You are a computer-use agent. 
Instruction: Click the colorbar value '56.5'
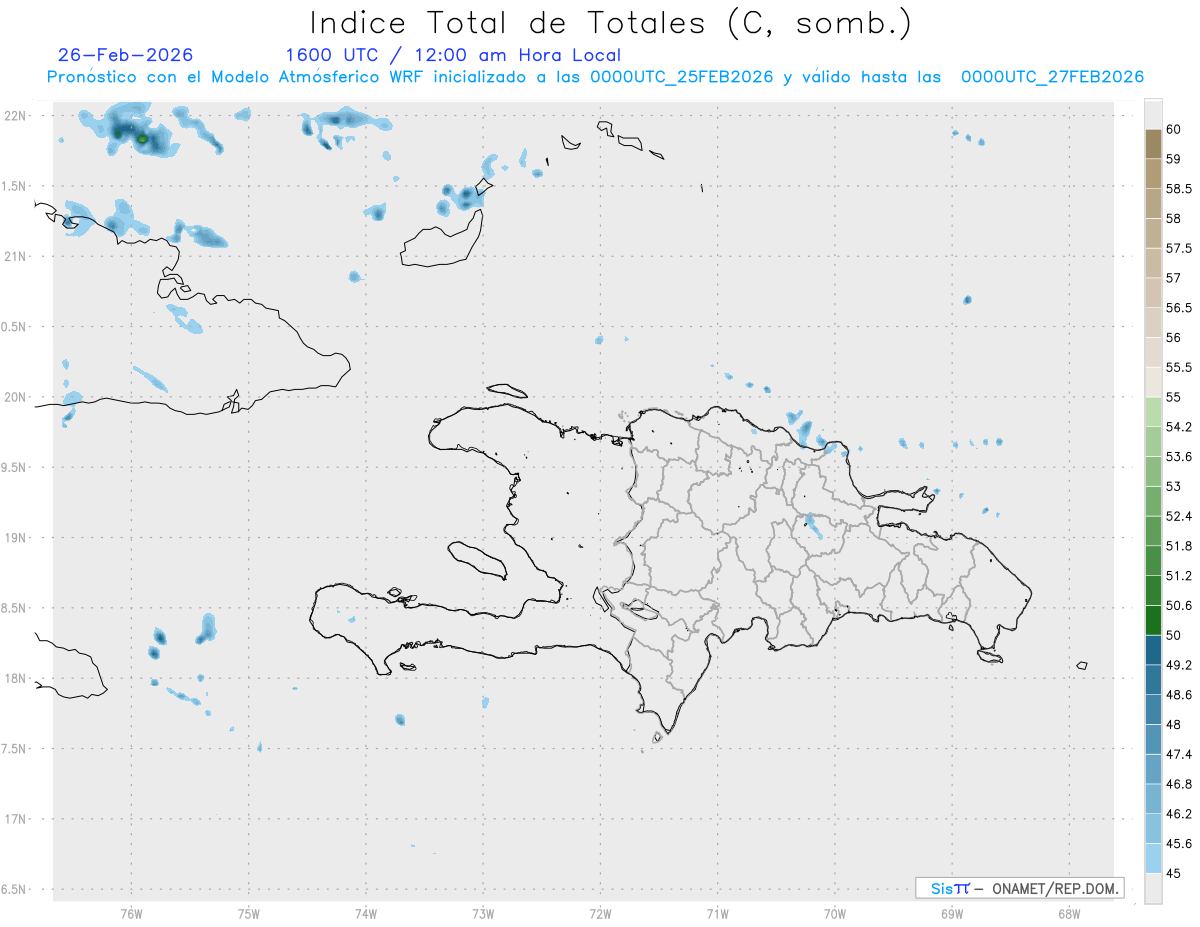coord(1179,307)
